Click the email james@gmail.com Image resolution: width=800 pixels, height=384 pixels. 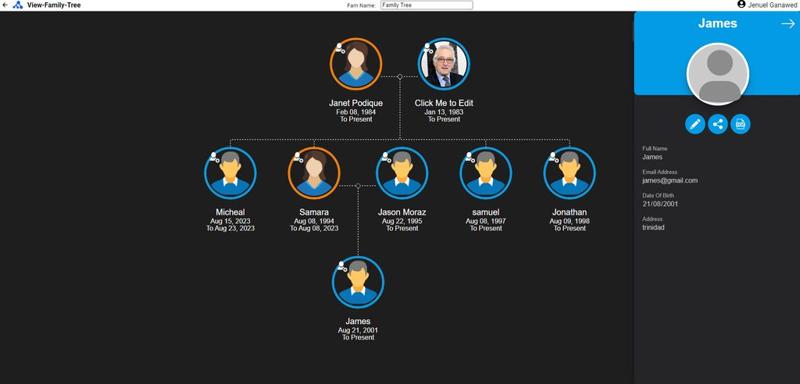coord(670,181)
